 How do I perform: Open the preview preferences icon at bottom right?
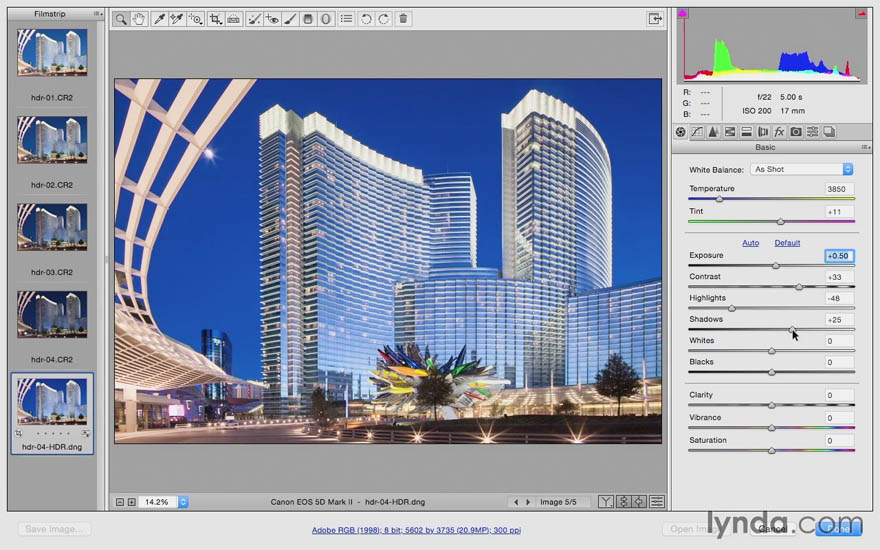click(x=657, y=502)
